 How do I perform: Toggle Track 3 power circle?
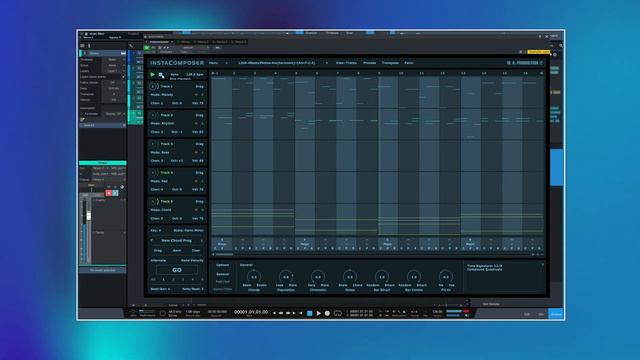click(153, 144)
